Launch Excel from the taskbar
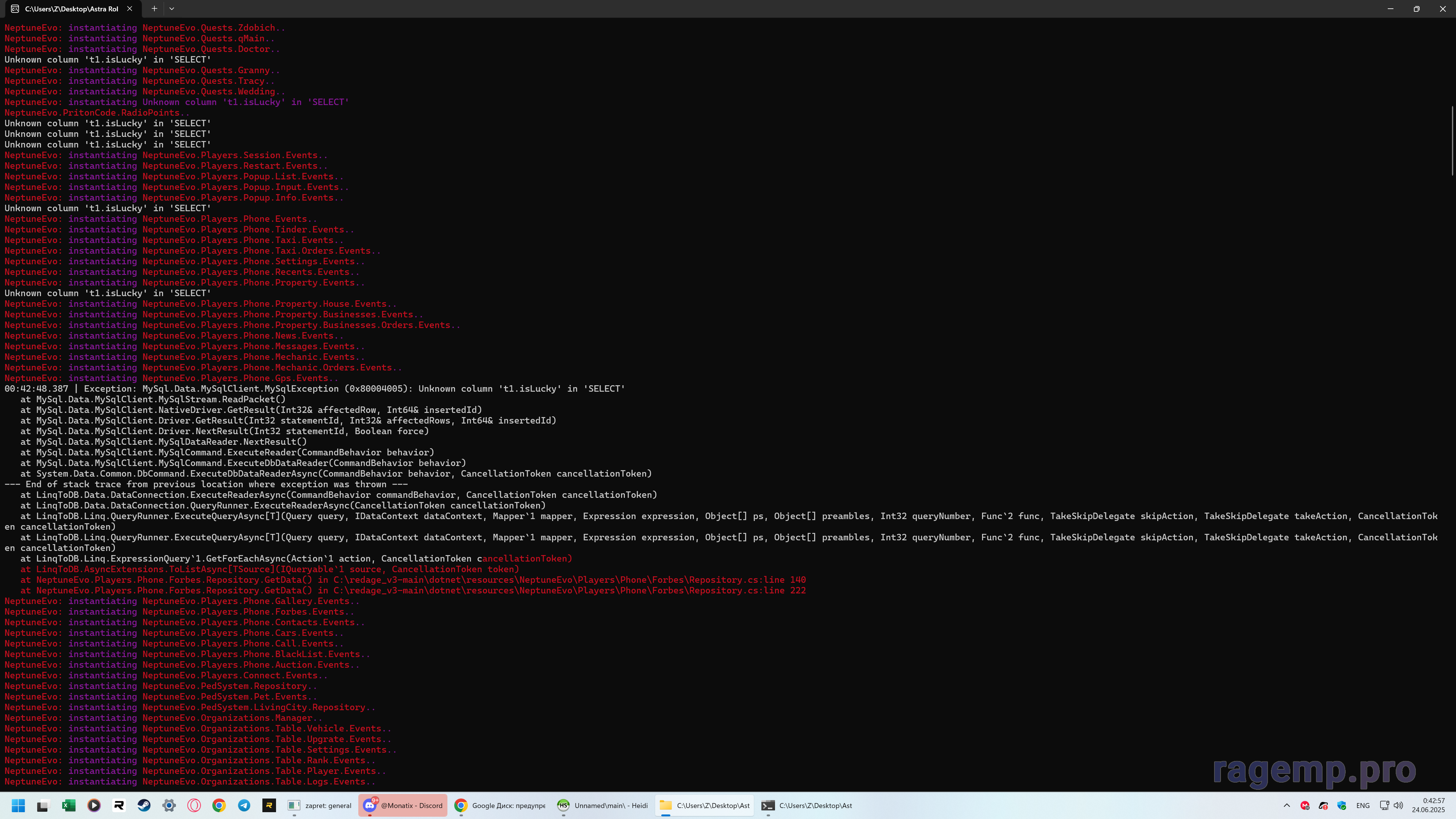 68,805
